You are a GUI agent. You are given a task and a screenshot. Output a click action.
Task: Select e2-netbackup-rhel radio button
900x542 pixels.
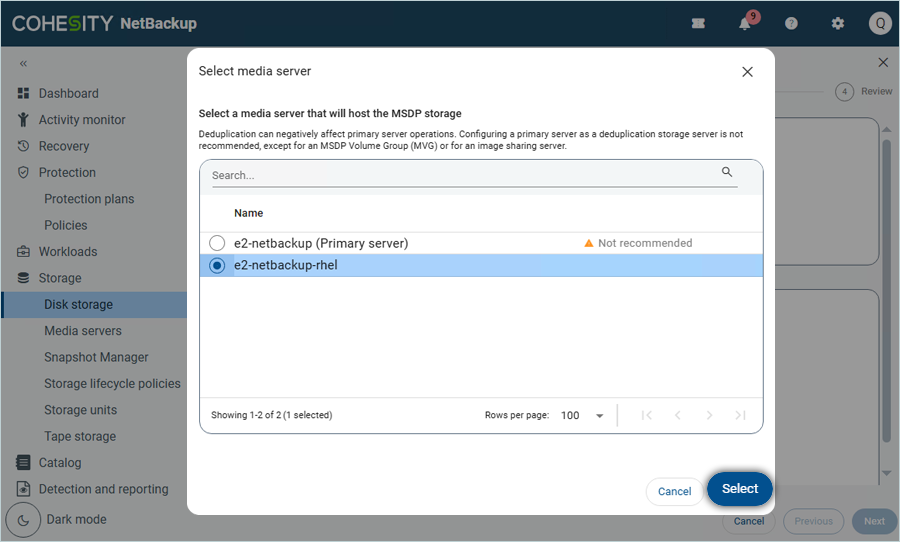click(217, 266)
